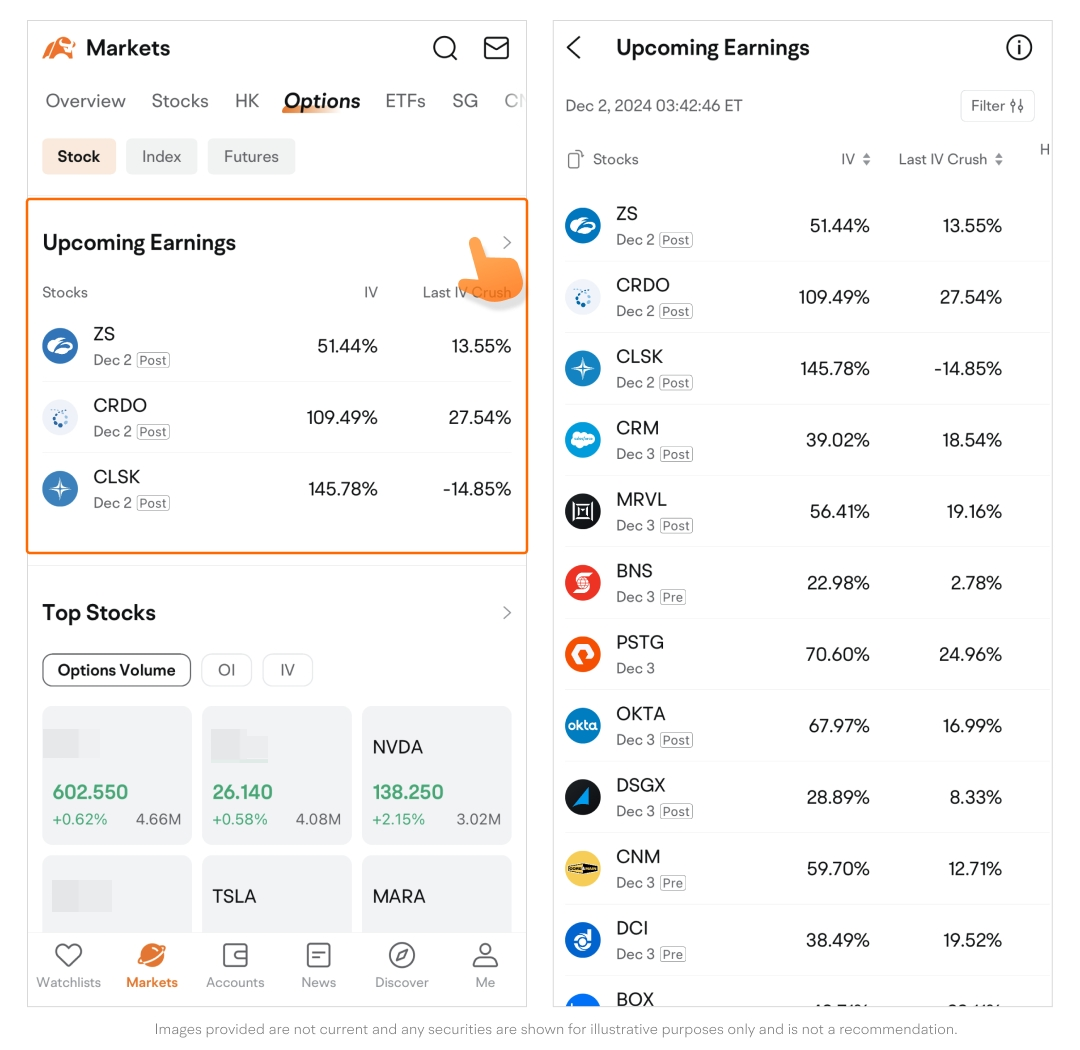This screenshot has width=1080, height=1050.
Task: Open the Me profile icon
Action: coord(485,956)
